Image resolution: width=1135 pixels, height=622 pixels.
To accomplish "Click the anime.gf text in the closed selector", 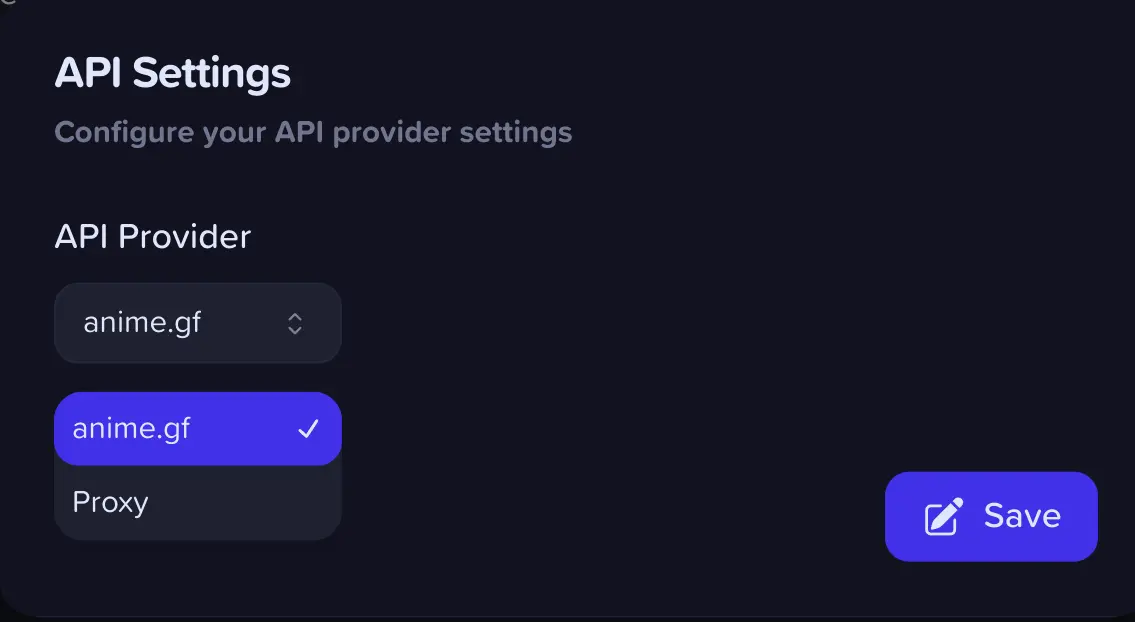I will click(x=142, y=324).
